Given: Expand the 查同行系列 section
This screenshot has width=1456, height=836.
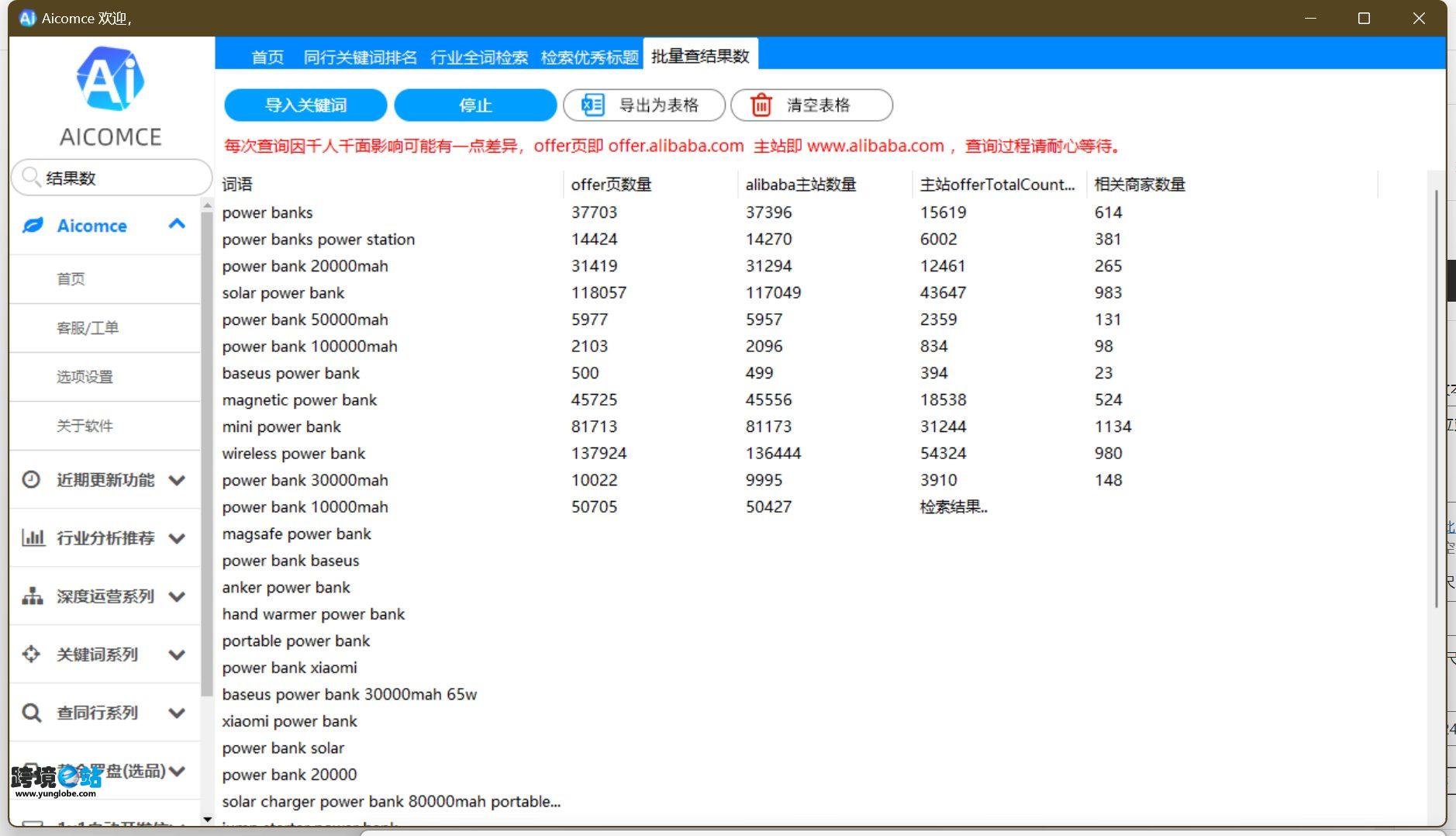Looking at the screenshot, I should (177, 713).
